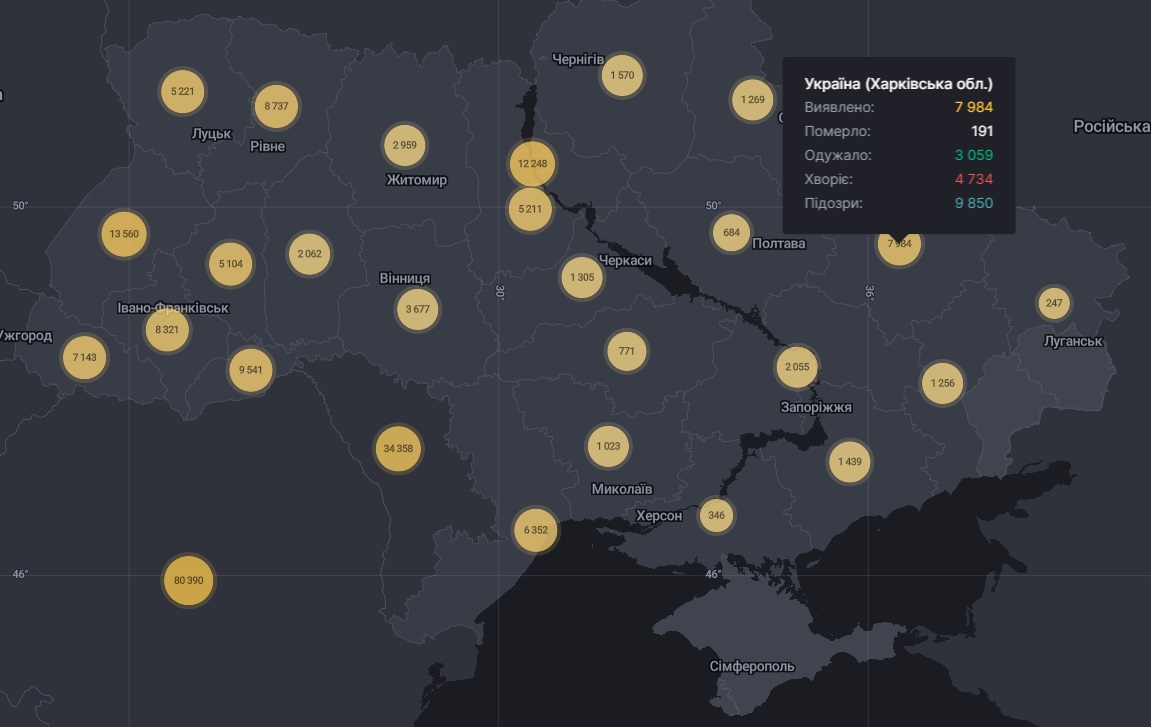Click the 8 737 marker above Рівне
The image size is (1151, 727).
[x=276, y=106]
